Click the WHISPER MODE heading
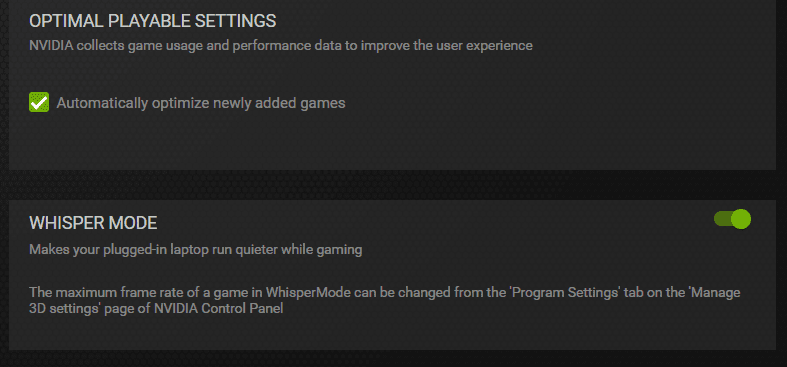 coord(93,223)
